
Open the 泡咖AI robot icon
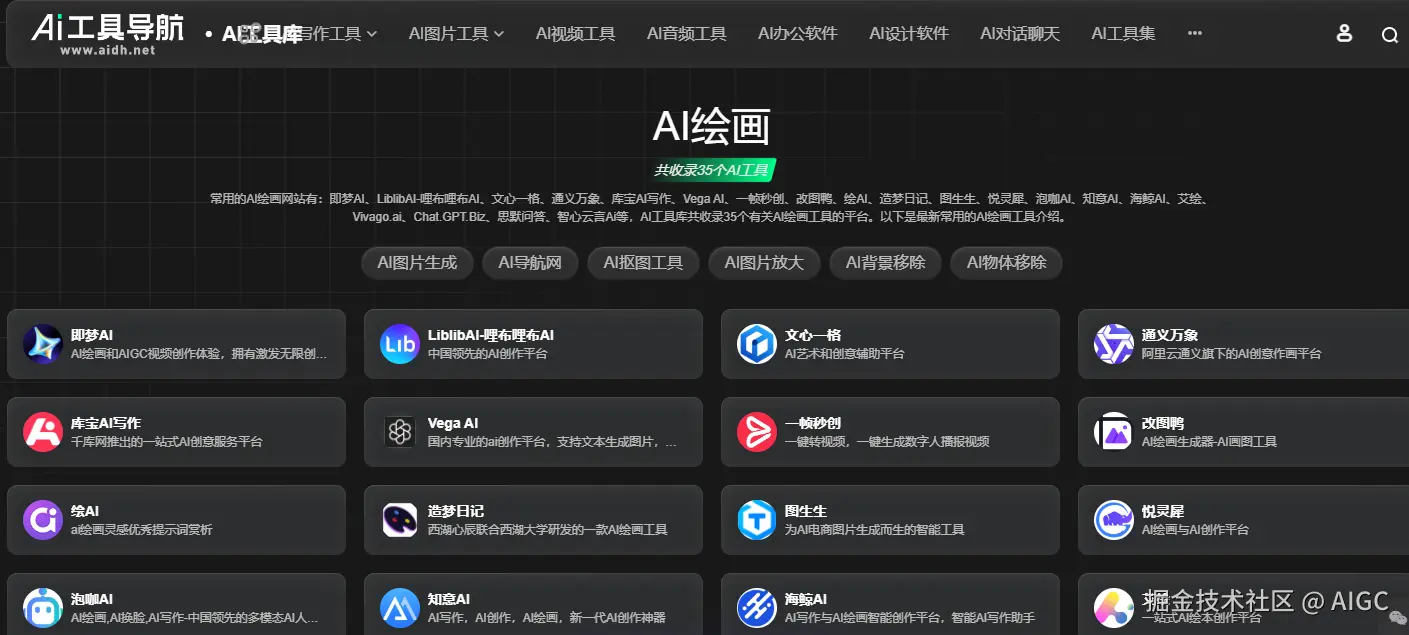pos(43,608)
